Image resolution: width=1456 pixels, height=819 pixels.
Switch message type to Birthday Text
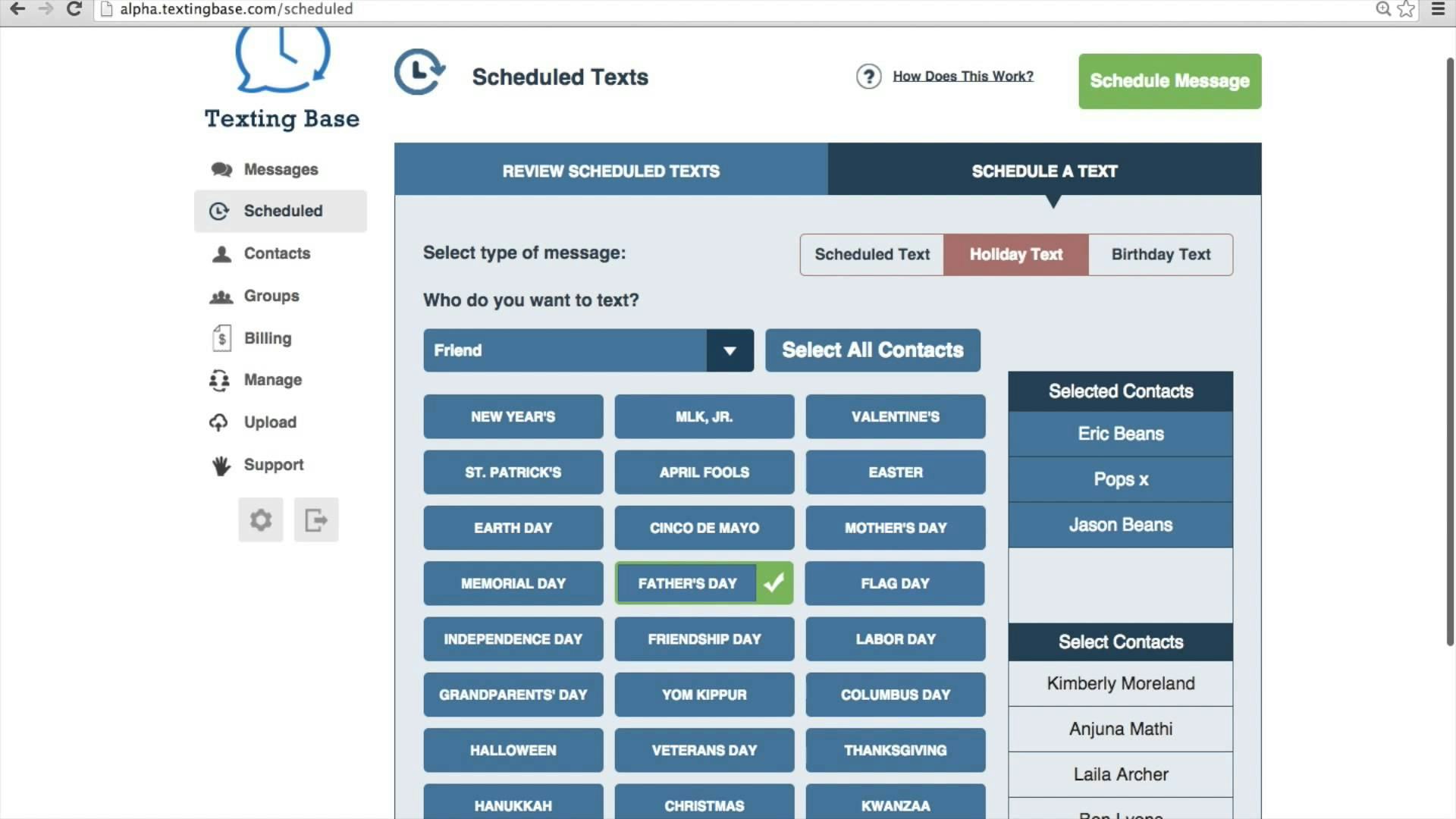pos(1160,254)
